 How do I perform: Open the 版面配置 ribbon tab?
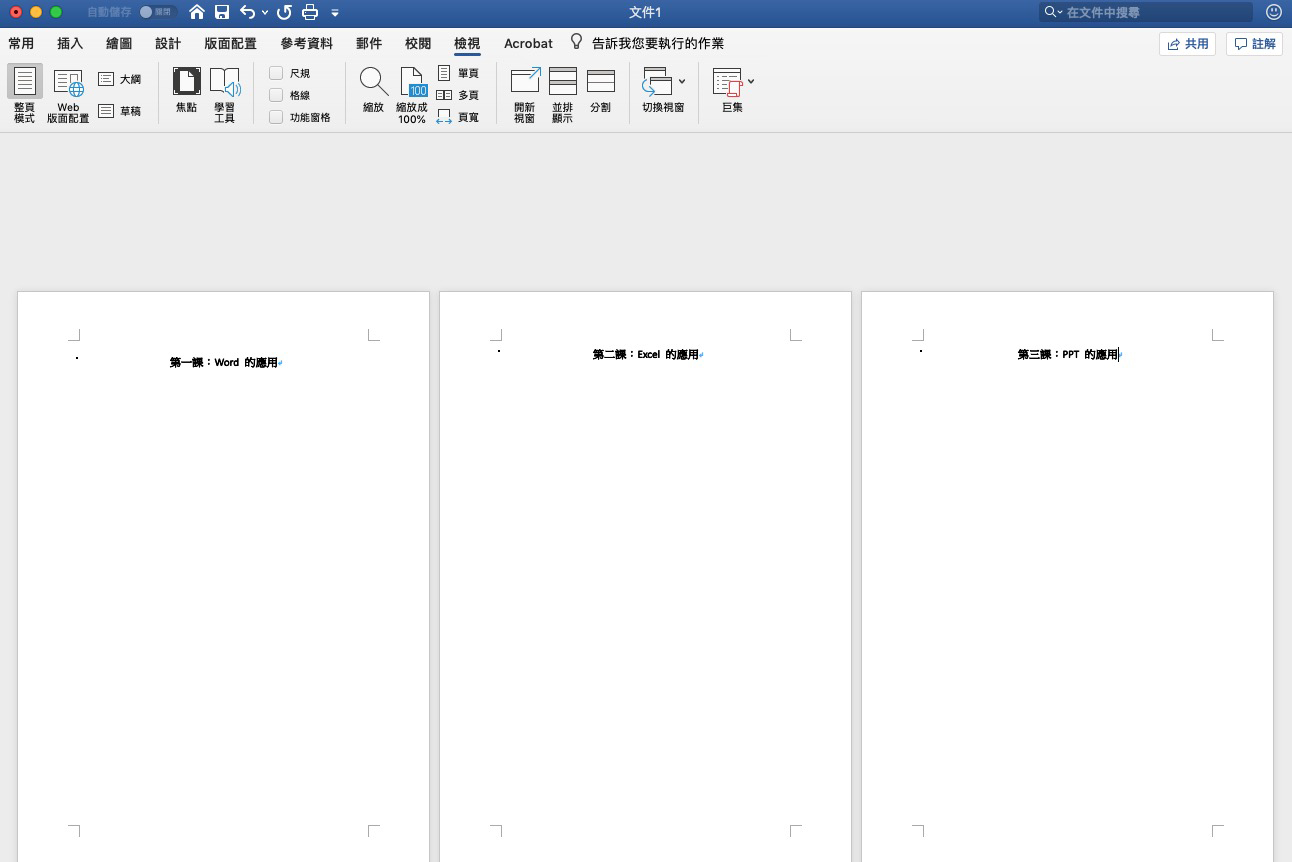[230, 43]
